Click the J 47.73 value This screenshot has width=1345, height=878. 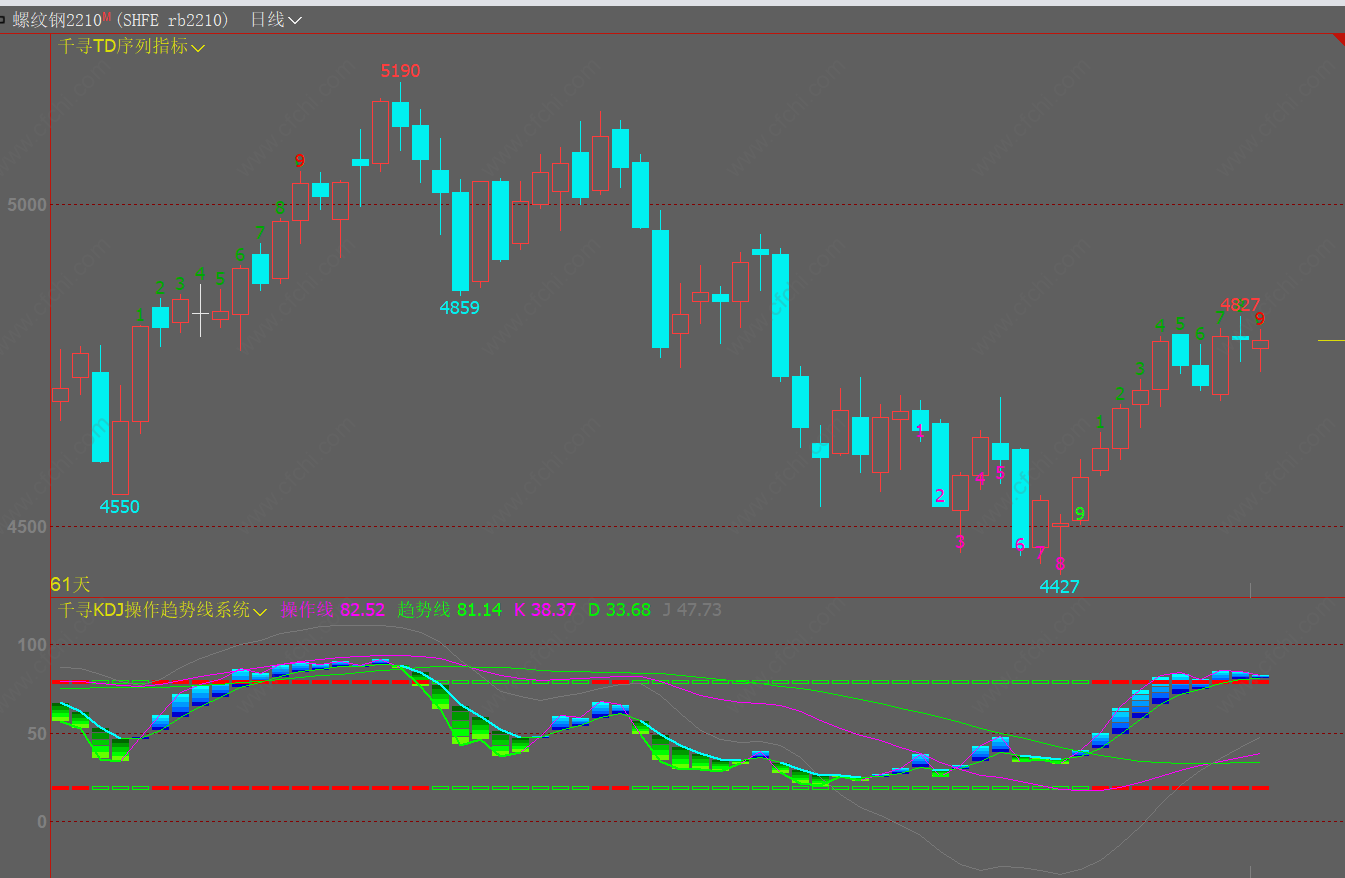pos(692,610)
